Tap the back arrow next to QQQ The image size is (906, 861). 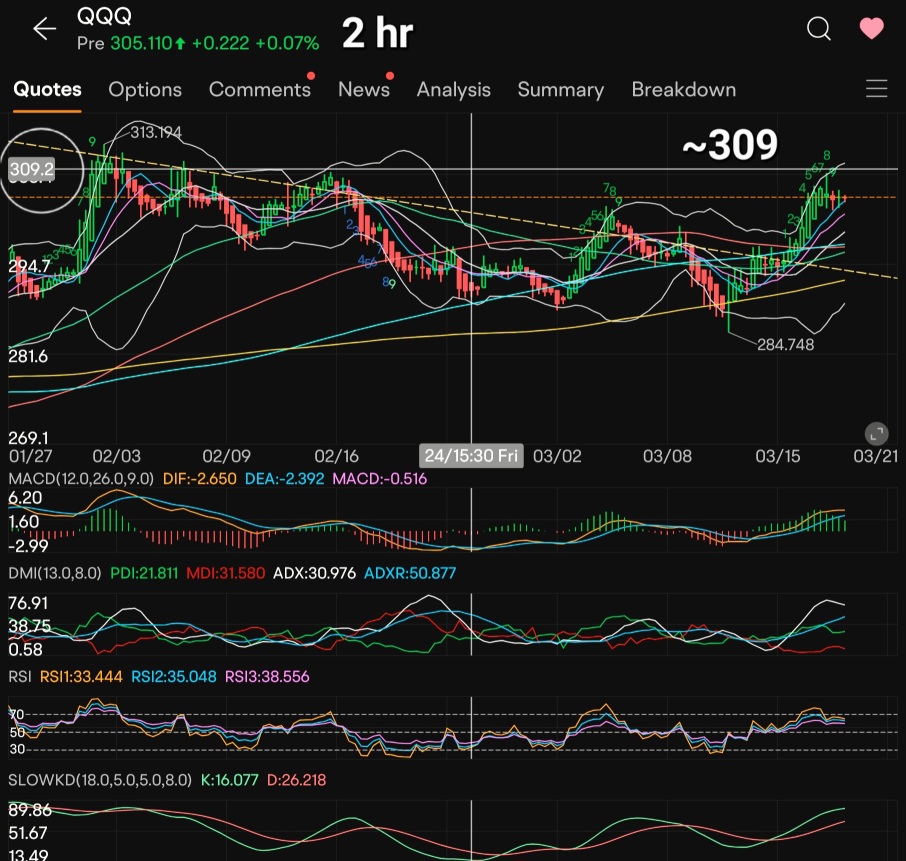click(x=44, y=30)
